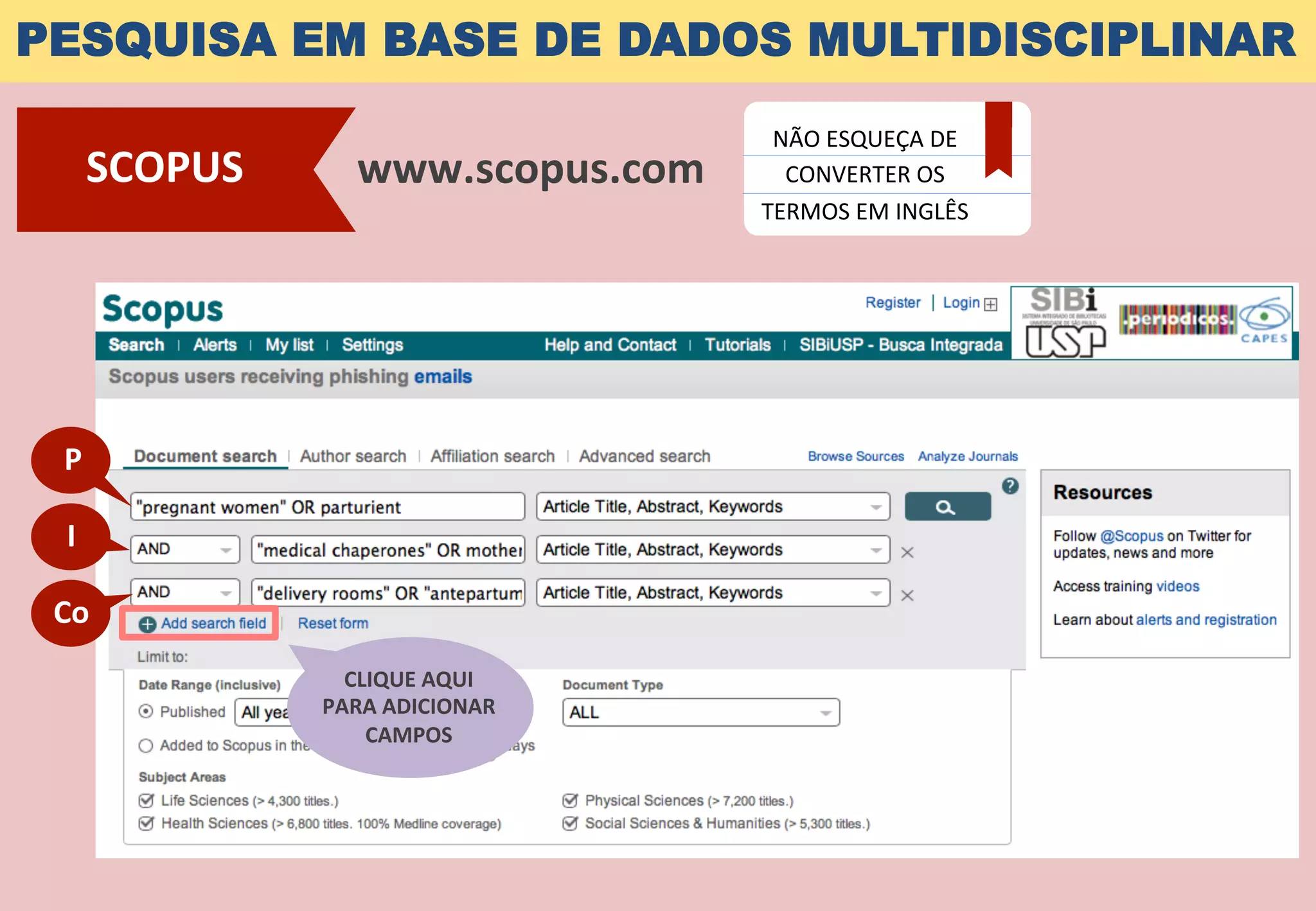Remove the "delivery rooms" search row
Viewport: 1316px width, 911px height.
coord(907,596)
